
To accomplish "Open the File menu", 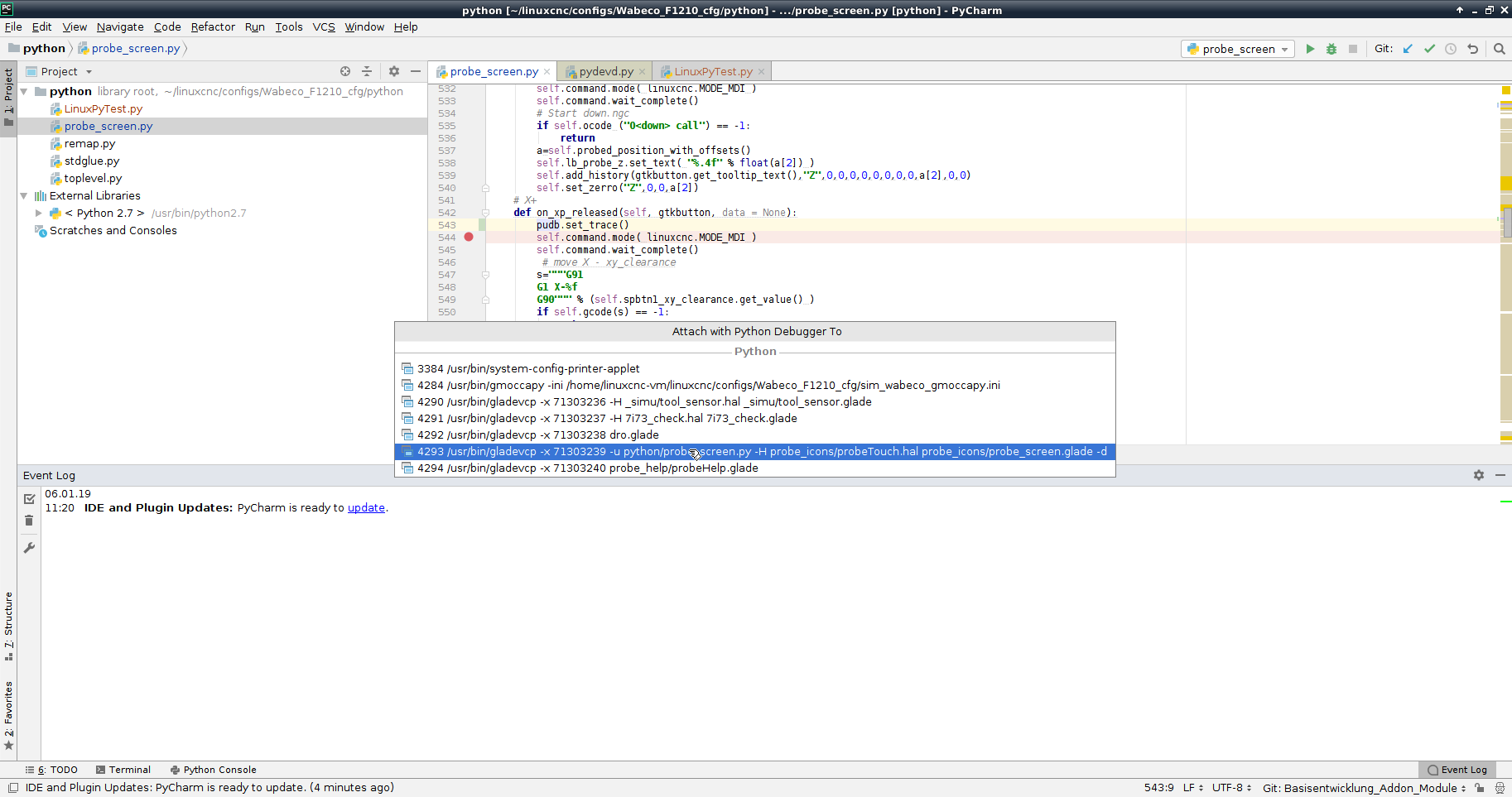I will click(x=13, y=26).
